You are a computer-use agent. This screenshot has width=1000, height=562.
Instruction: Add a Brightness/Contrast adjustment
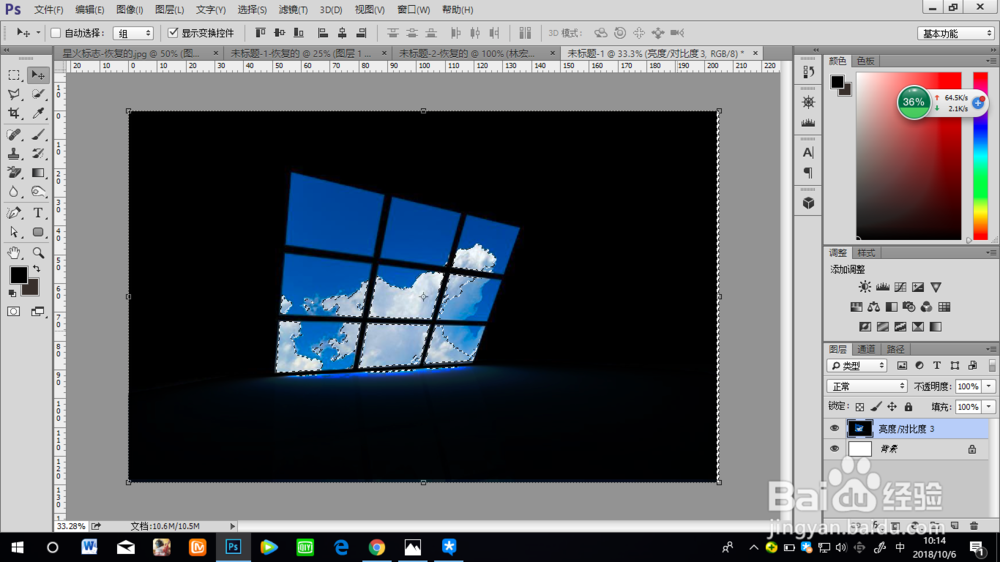865,287
